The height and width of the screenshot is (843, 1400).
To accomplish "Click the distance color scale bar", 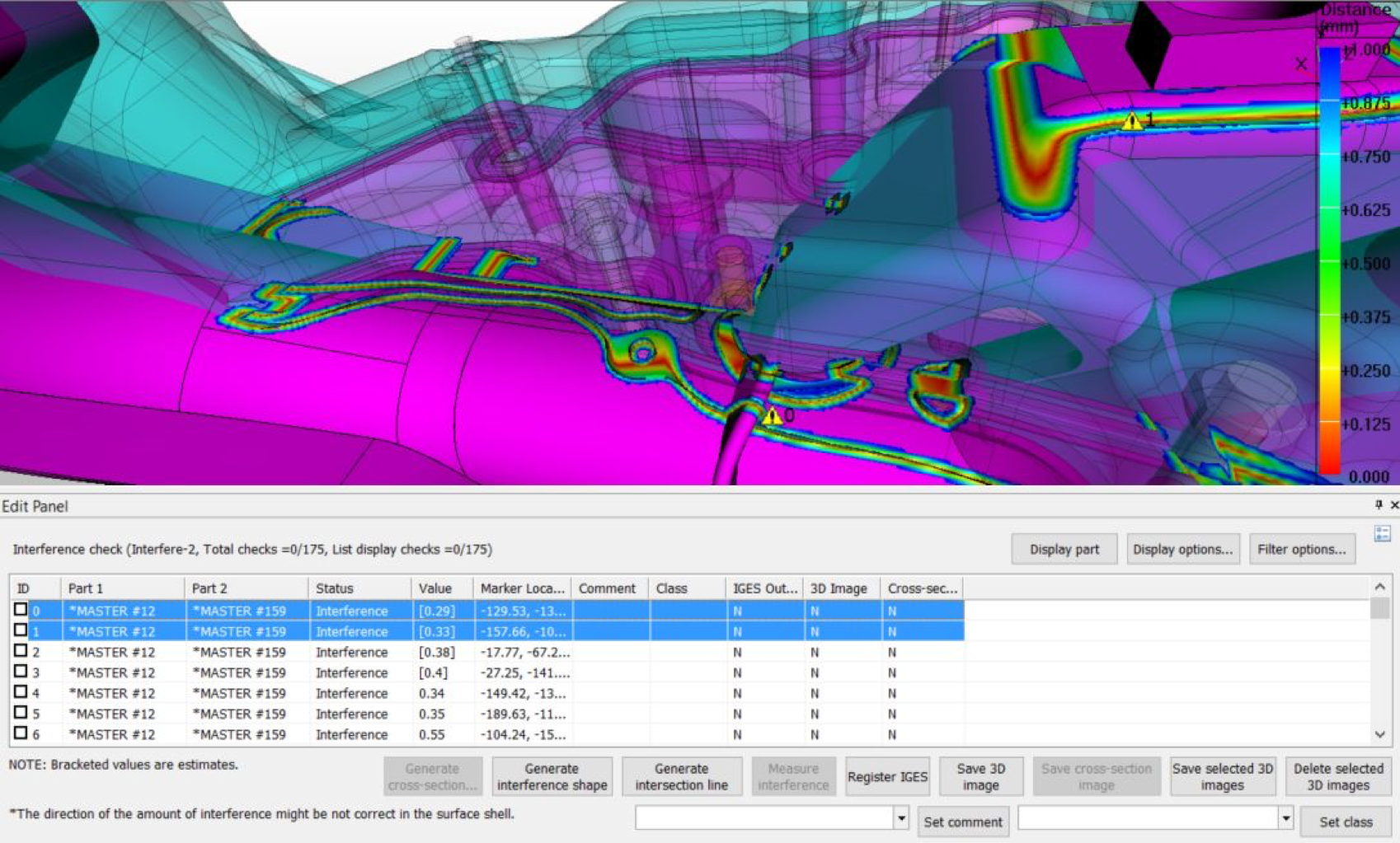I will click(x=1329, y=261).
